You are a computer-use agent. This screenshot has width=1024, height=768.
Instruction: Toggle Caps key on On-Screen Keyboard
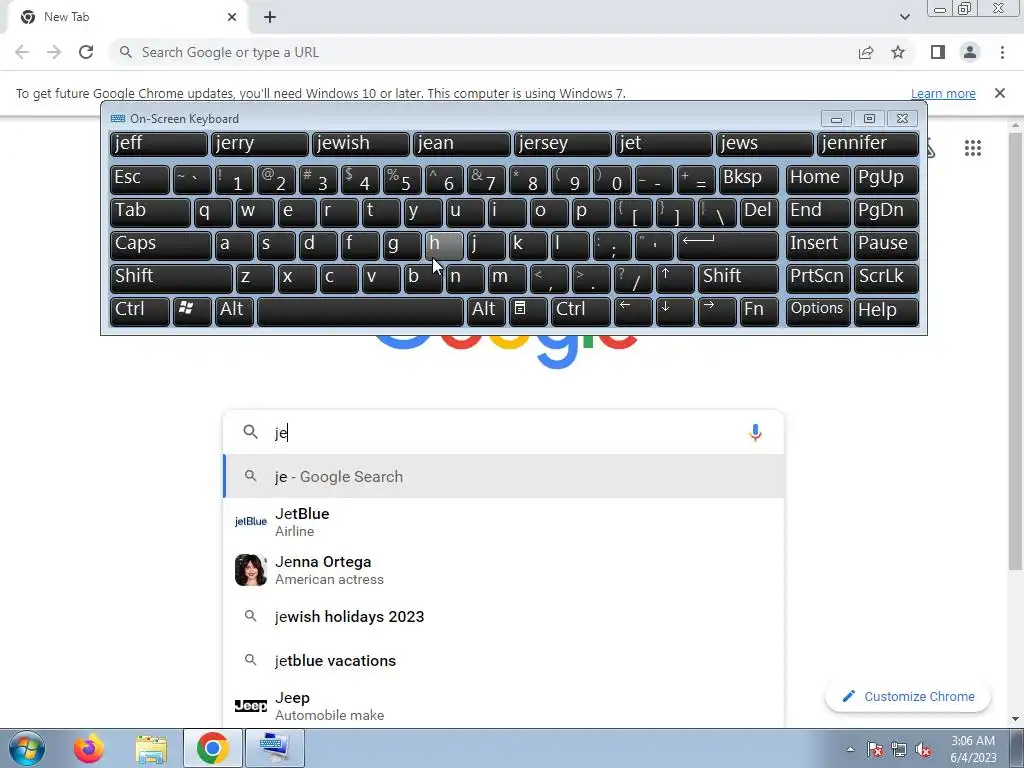pyautogui.click(x=161, y=245)
